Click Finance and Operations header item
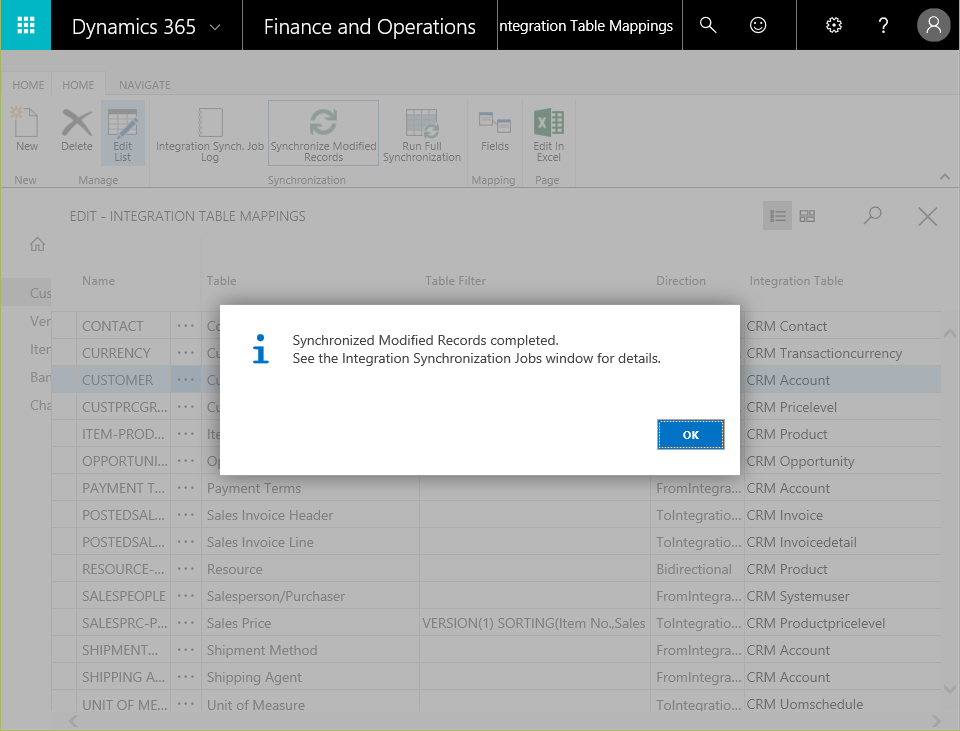This screenshot has width=960, height=731. click(370, 26)
